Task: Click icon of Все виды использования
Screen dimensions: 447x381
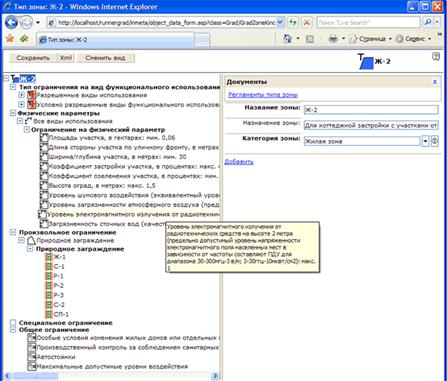Action: click(28, 121)
